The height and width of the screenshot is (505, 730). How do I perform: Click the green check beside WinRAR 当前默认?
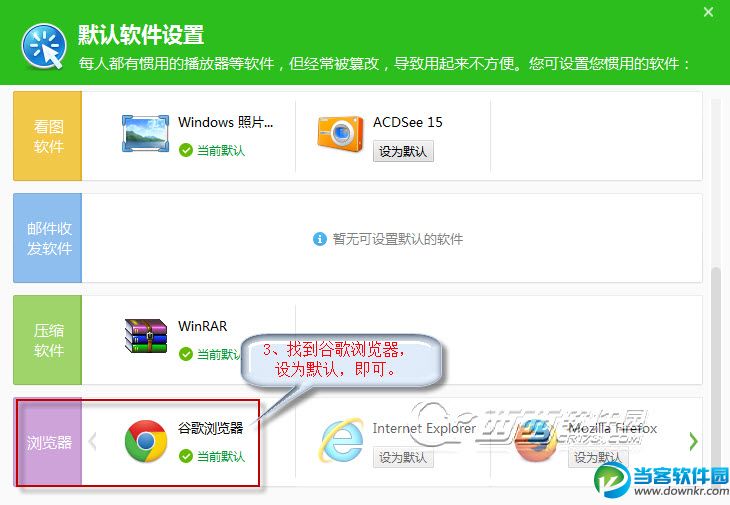pyautogui.click(x=186, y=354)
